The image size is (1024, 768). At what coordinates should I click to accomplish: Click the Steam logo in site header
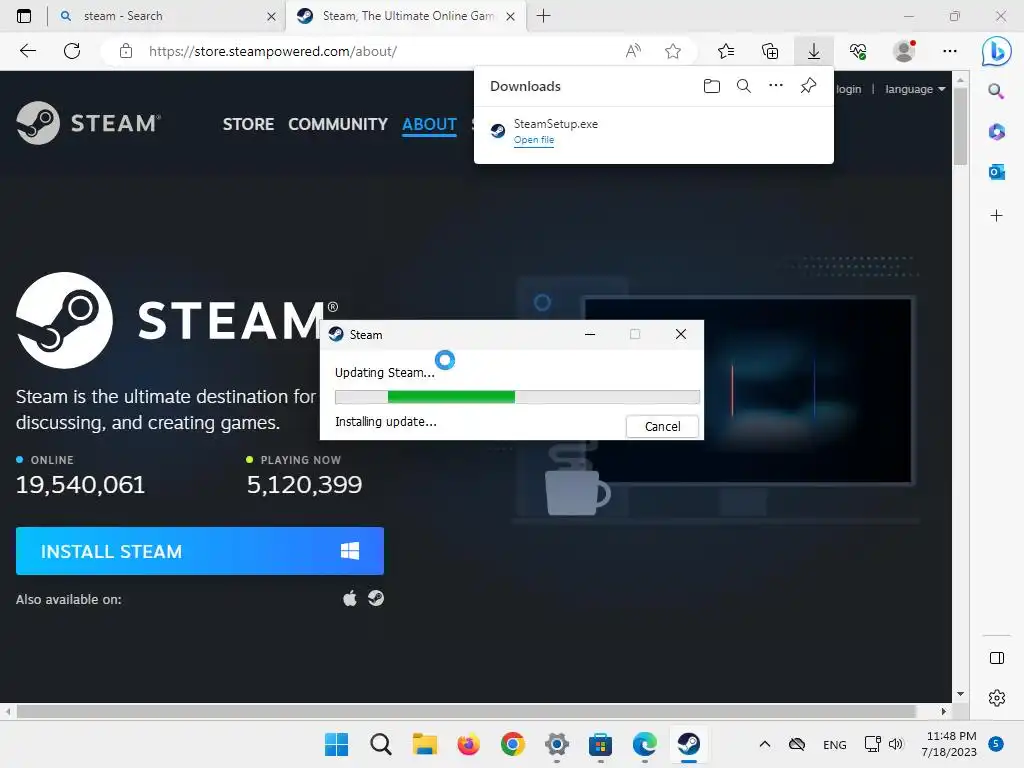click(88, 123)
